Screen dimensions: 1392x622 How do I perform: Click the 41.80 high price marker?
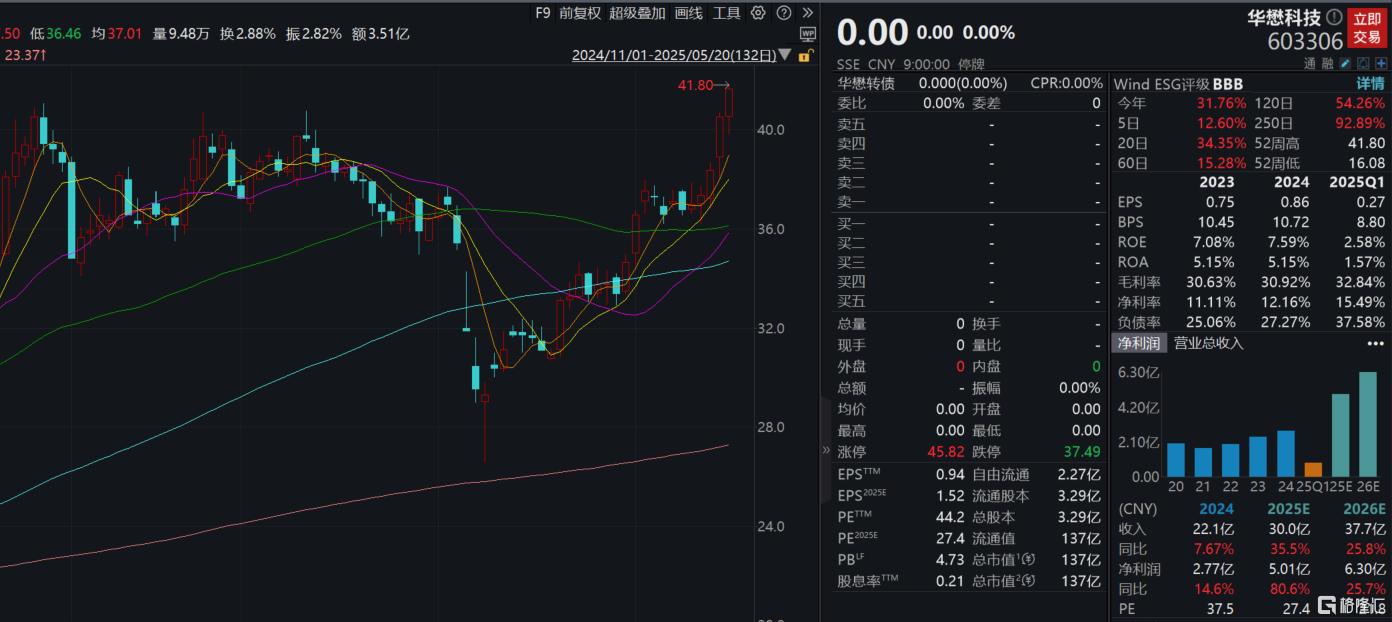point(696,86)
